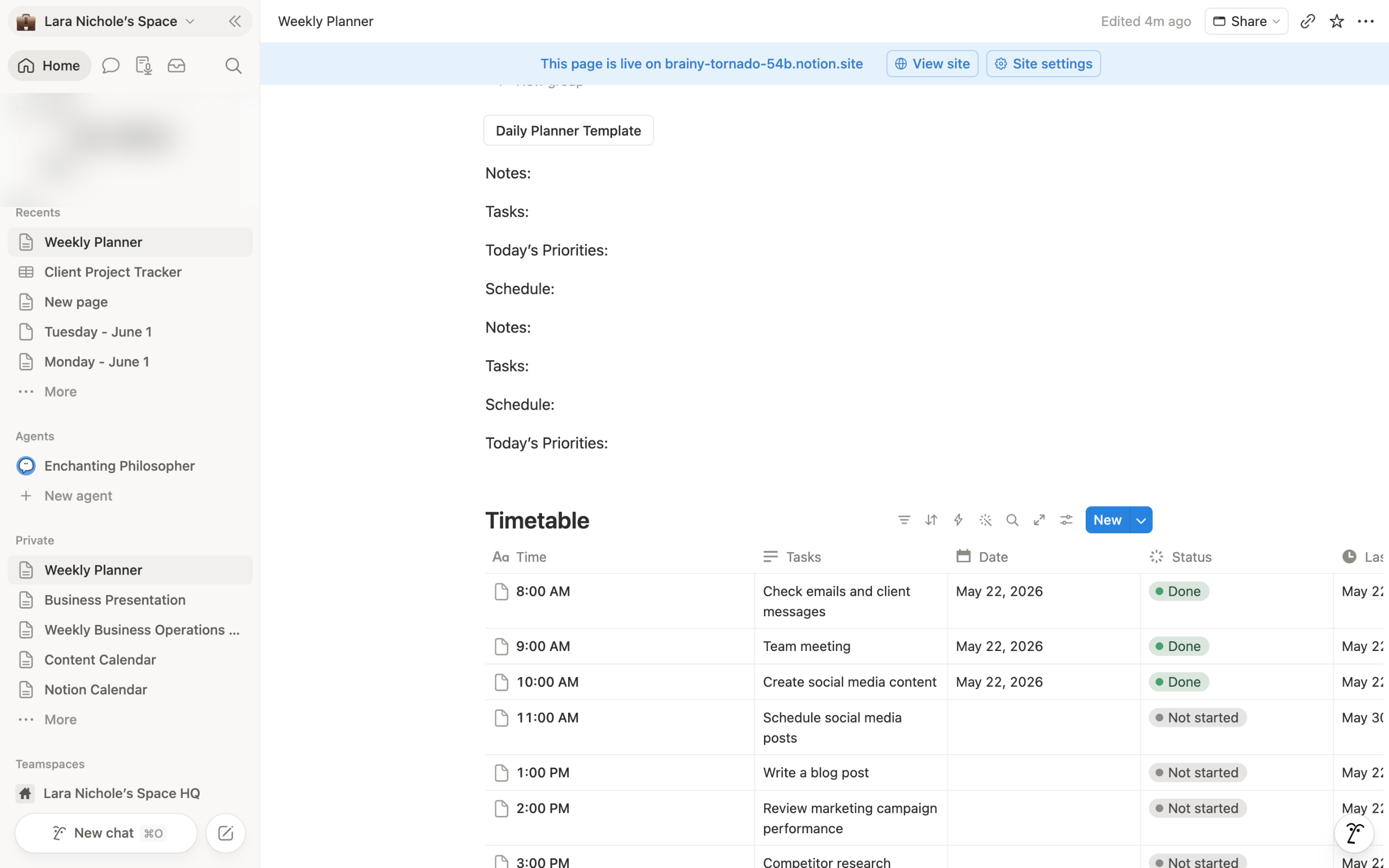1389x868 pixels.
Task: Open Notion Calendar page
Action: pyautogui.click(x=130, y=690)
